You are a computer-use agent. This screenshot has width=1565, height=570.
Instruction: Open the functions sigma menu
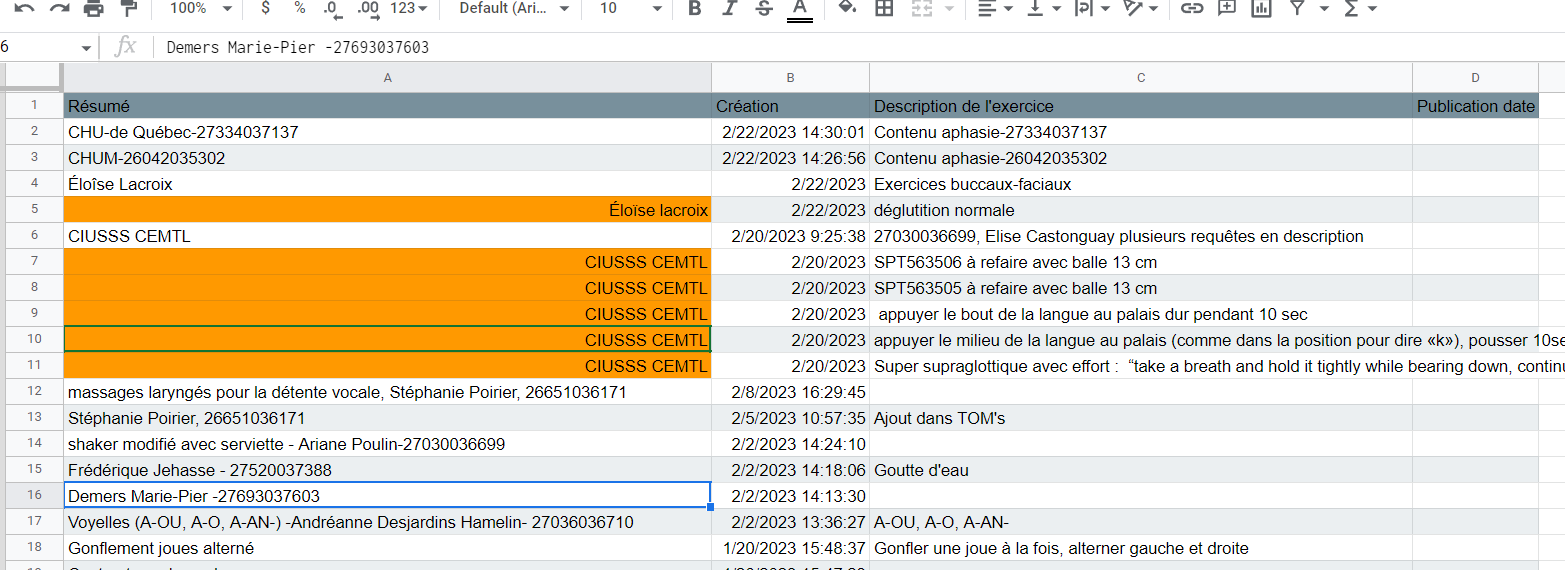click(x=1360, y=8)
